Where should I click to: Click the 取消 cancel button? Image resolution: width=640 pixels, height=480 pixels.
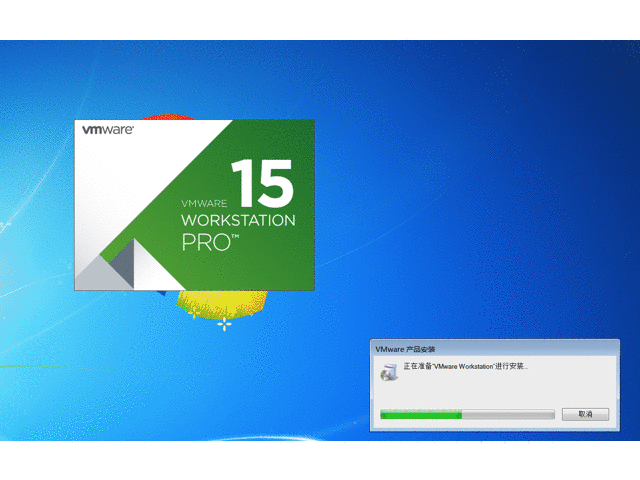coord(585,414)
